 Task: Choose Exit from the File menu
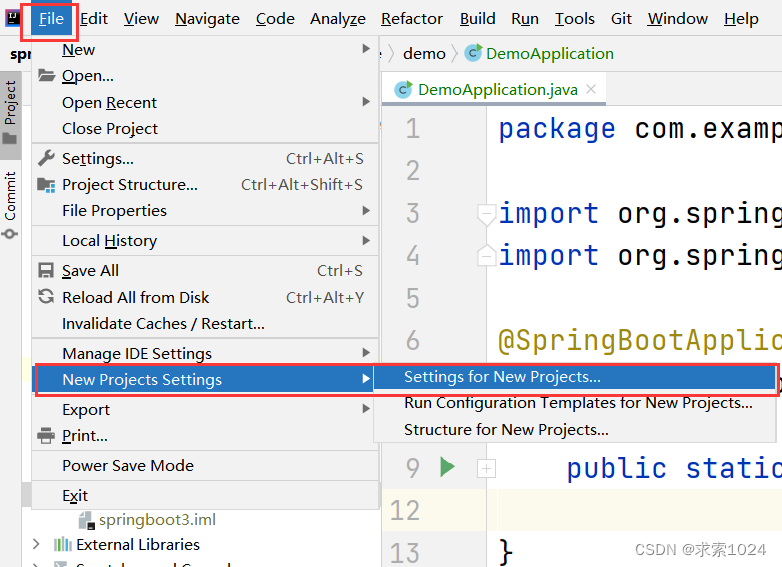pos(204,495)
